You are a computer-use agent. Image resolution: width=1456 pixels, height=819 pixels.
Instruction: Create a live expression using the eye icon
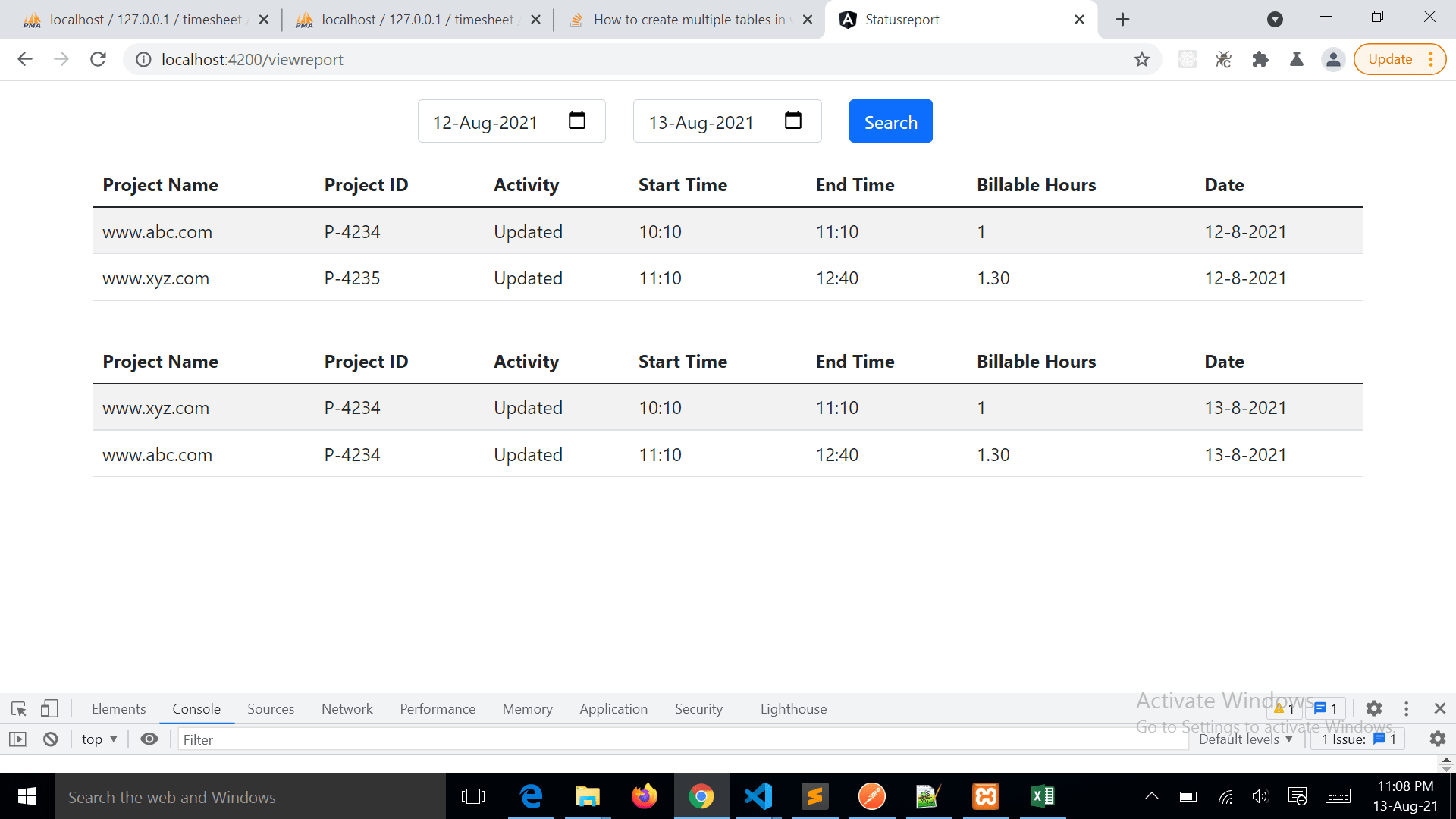[149, 739]
